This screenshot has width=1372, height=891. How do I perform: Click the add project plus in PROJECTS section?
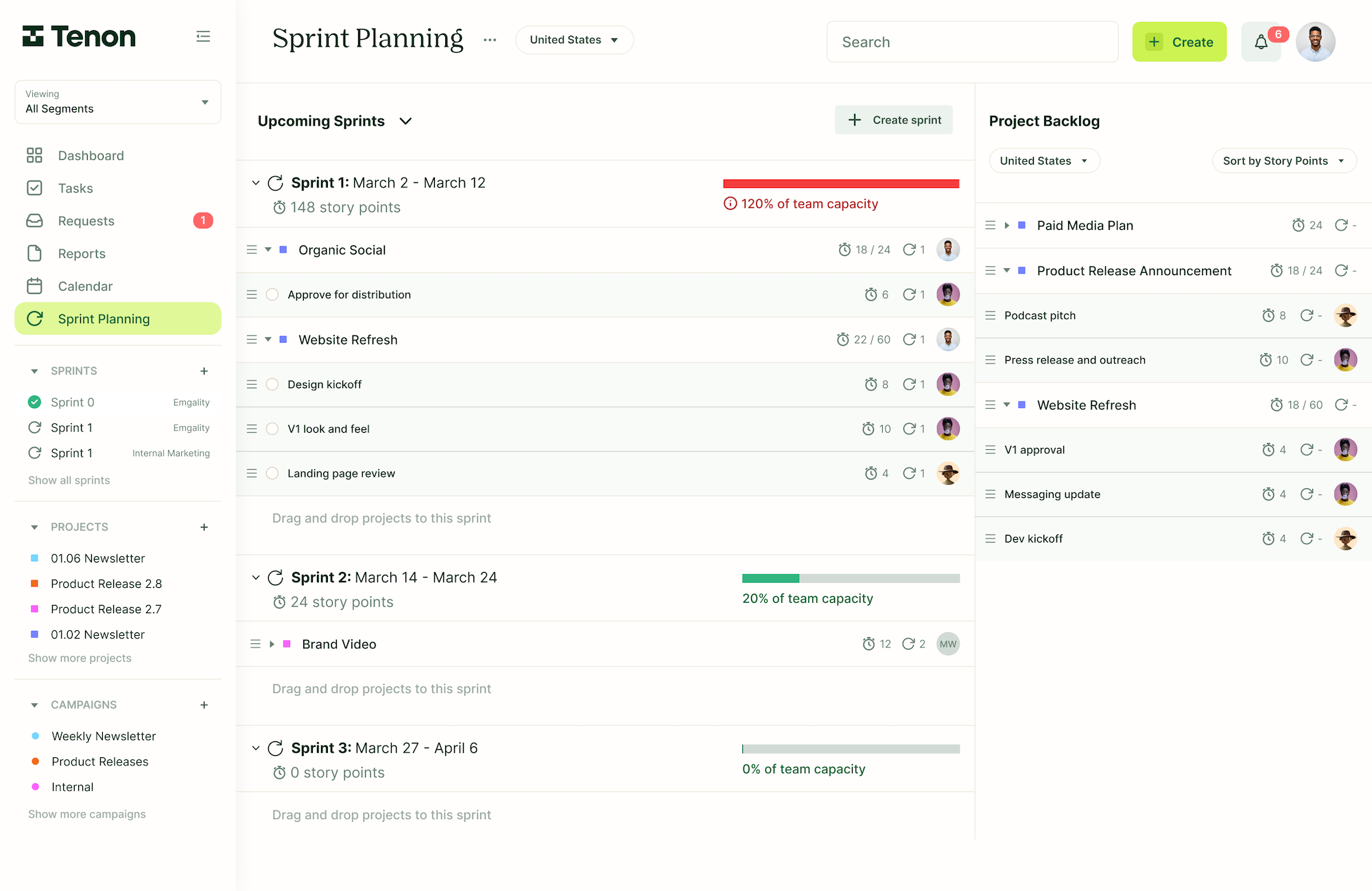[204, 527]
